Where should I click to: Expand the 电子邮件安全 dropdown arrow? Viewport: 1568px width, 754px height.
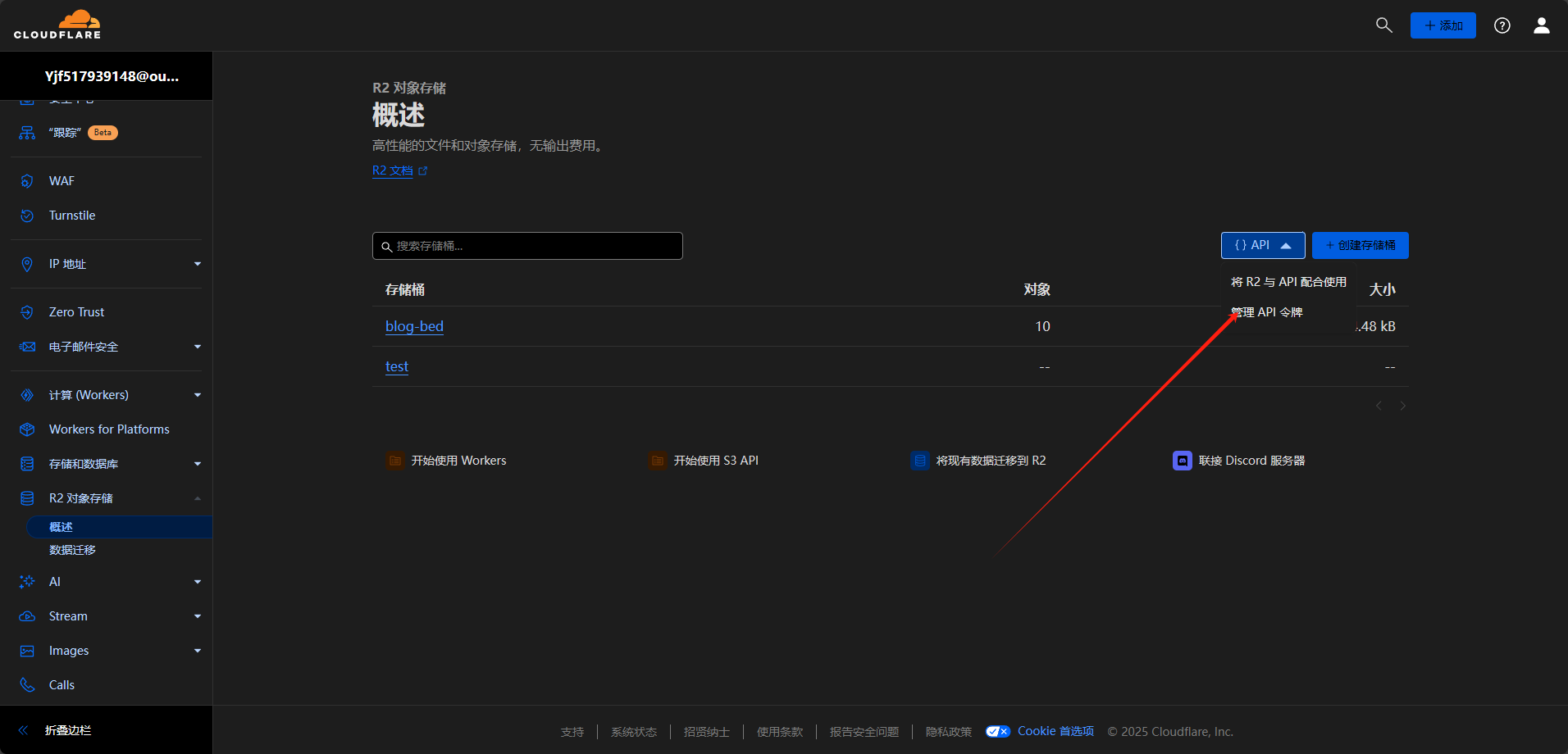point(198,347)
